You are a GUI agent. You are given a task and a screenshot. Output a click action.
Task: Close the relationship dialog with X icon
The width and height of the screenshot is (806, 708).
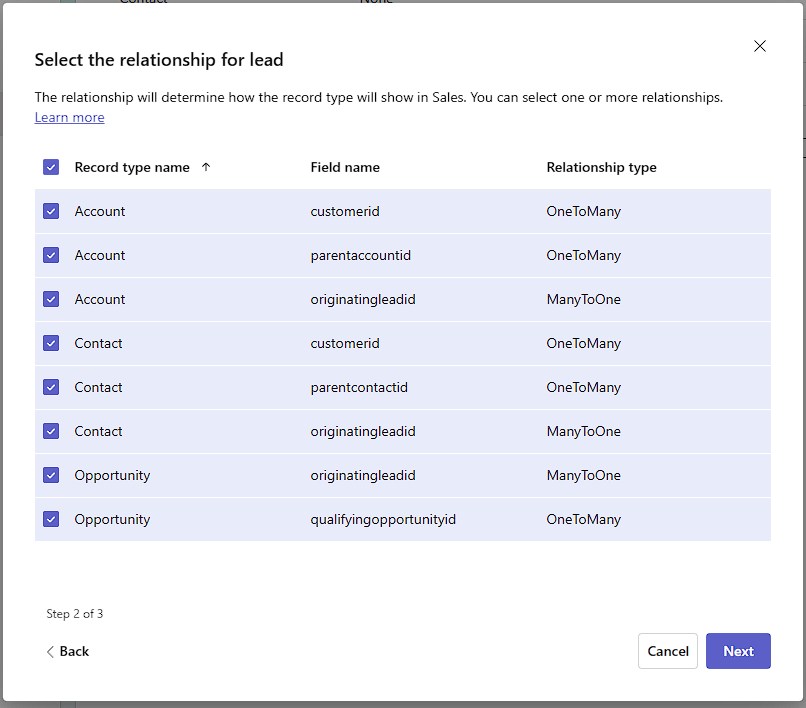coord(760,46)
